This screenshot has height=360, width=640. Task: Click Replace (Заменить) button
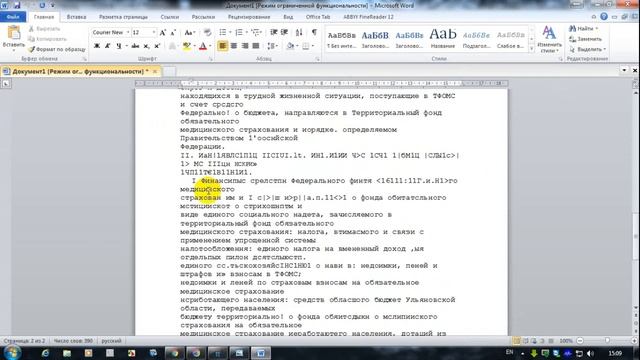[x=586, y=39]
